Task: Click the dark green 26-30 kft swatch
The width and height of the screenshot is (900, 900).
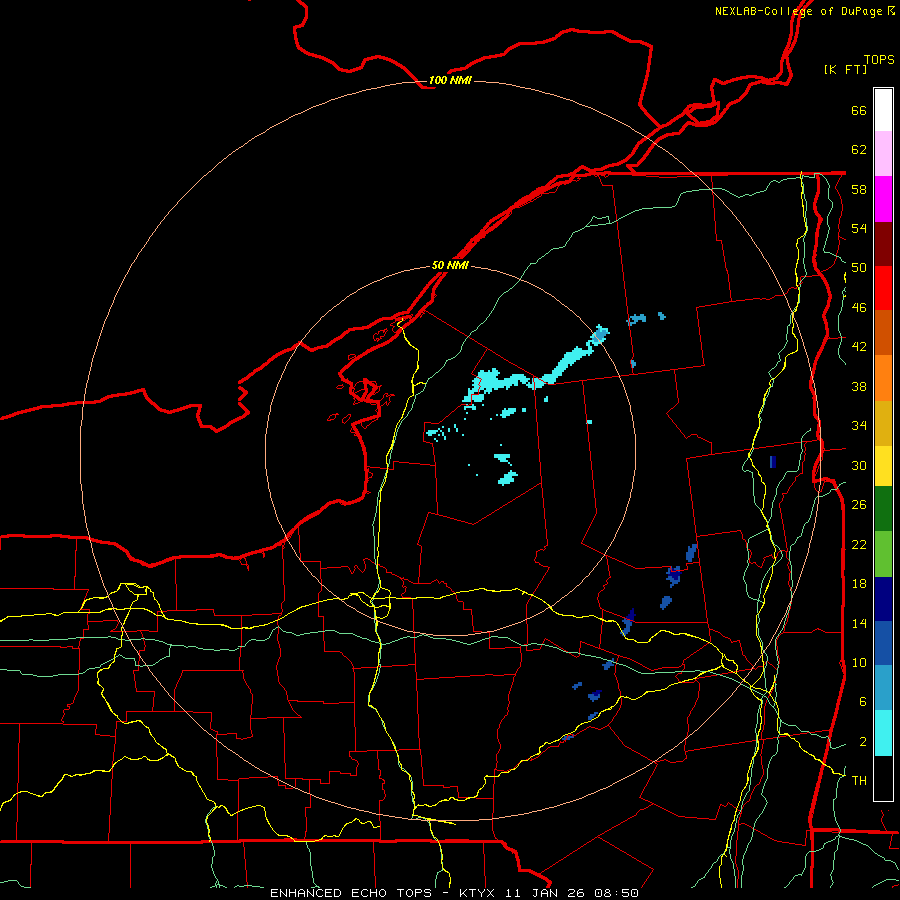Action: (x=883, y=509)
